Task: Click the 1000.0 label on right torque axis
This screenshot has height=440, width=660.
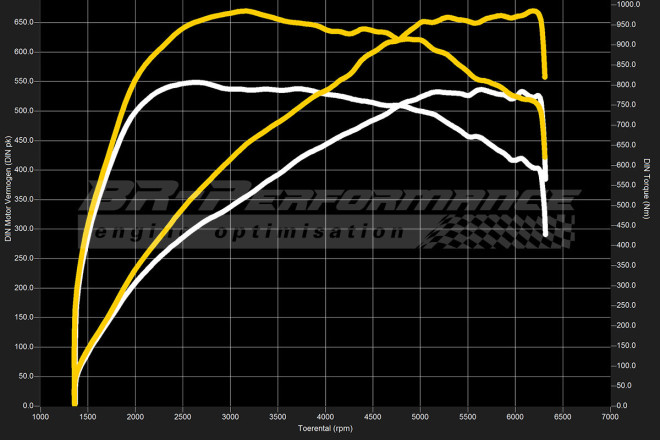Action: (x=628, y=4)
